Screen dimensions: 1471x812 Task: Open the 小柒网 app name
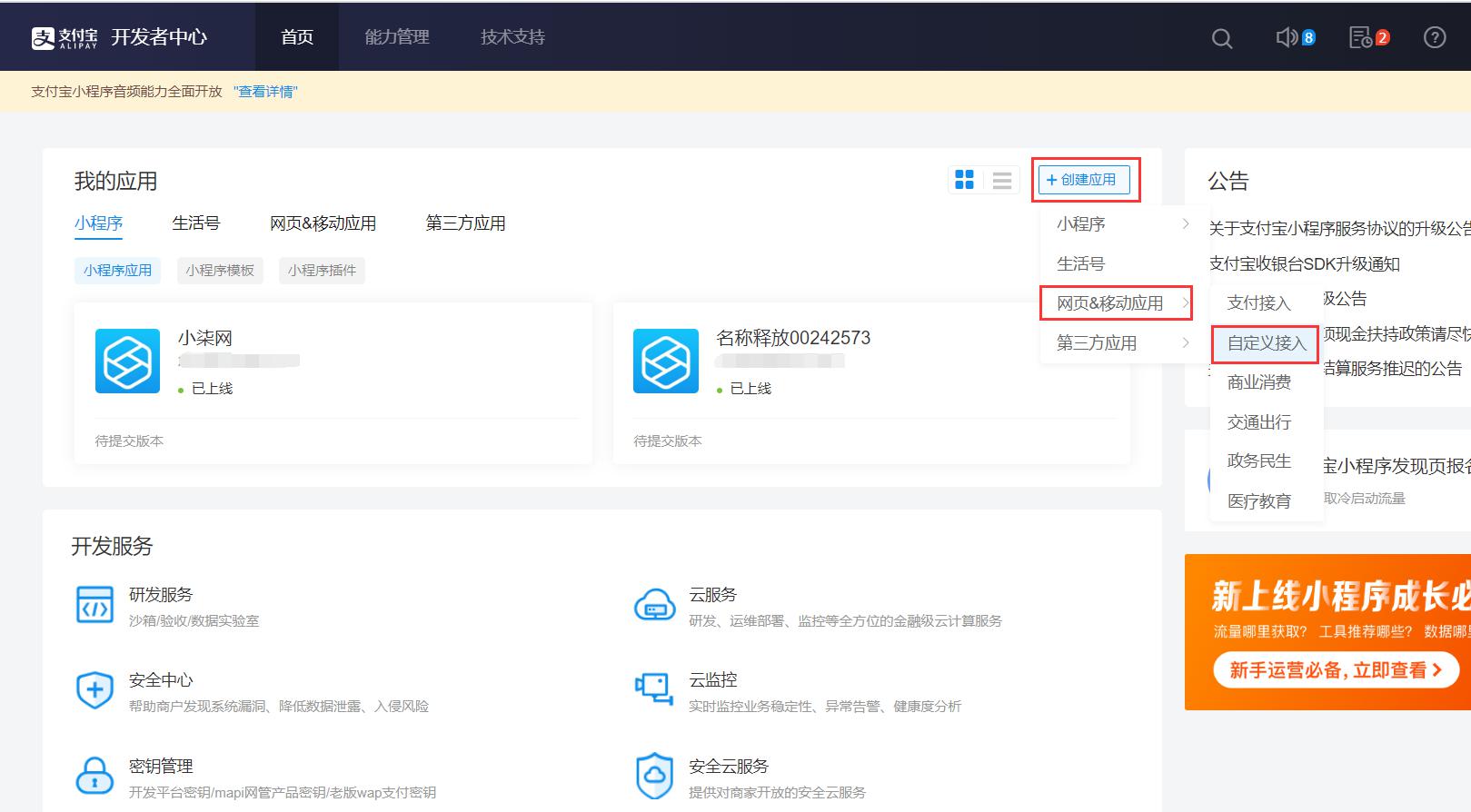pos(205,338)
